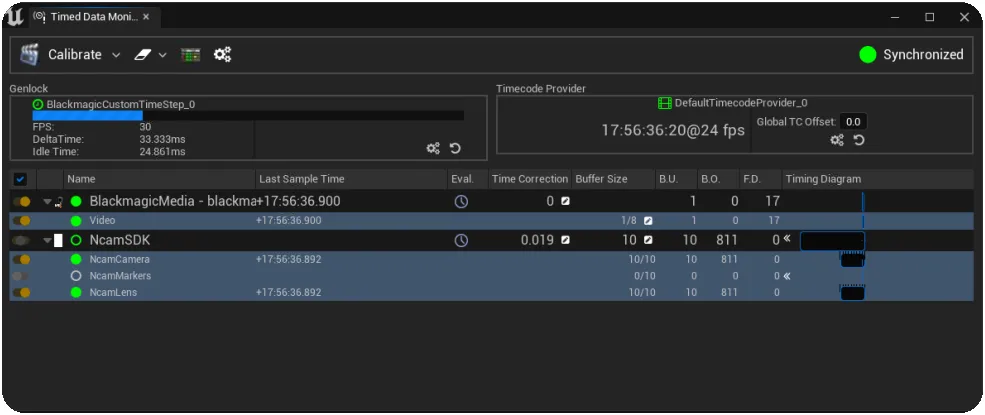Image resolution: width=985 pixels, height=415 pixels.
Task: Click the NcamMarkers double-chevron indicator
Action: (786, 276)
